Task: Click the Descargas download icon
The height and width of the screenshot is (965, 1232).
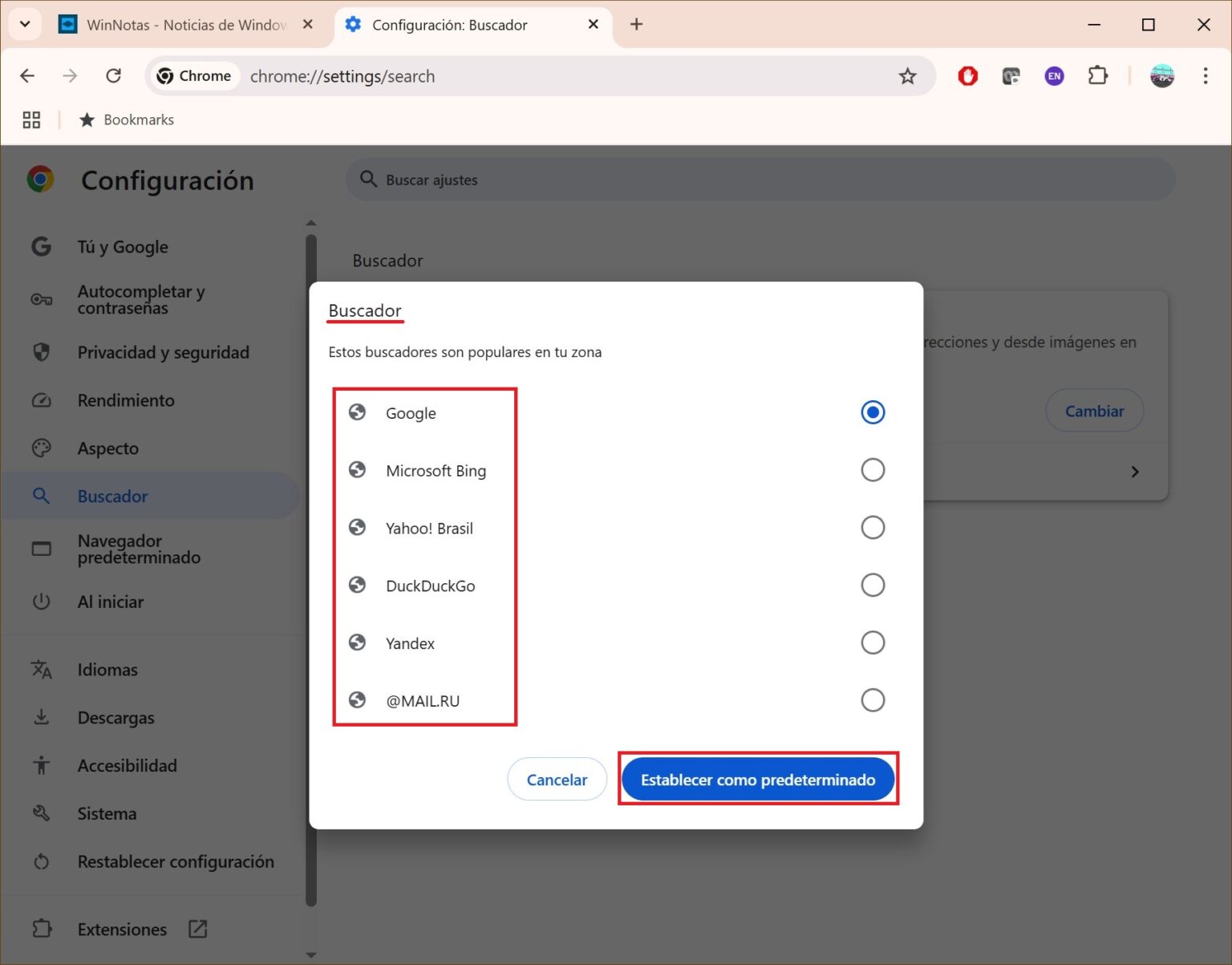Action: (41, 717)
